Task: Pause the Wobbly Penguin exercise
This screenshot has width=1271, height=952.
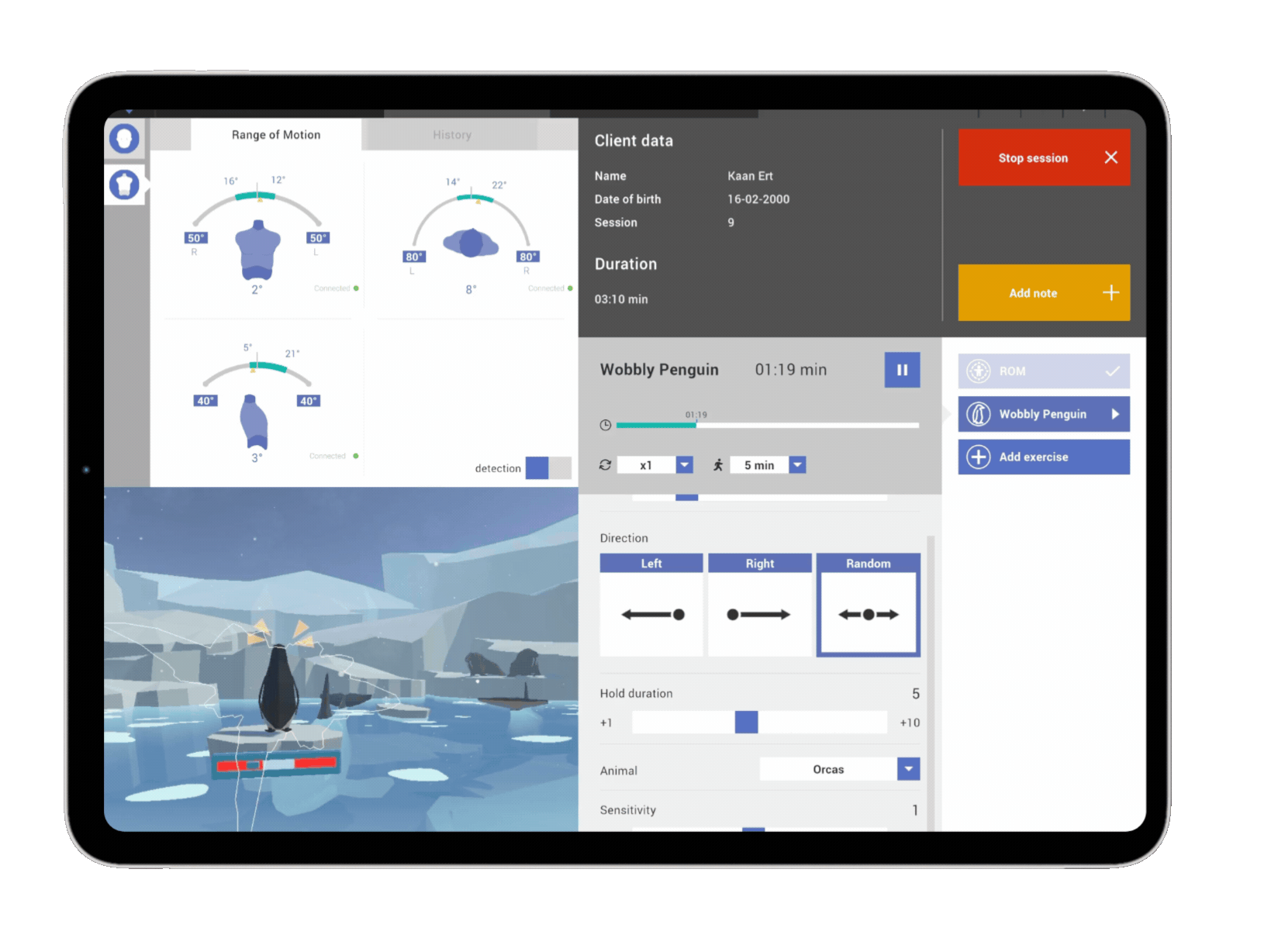Action: [902, 370]
